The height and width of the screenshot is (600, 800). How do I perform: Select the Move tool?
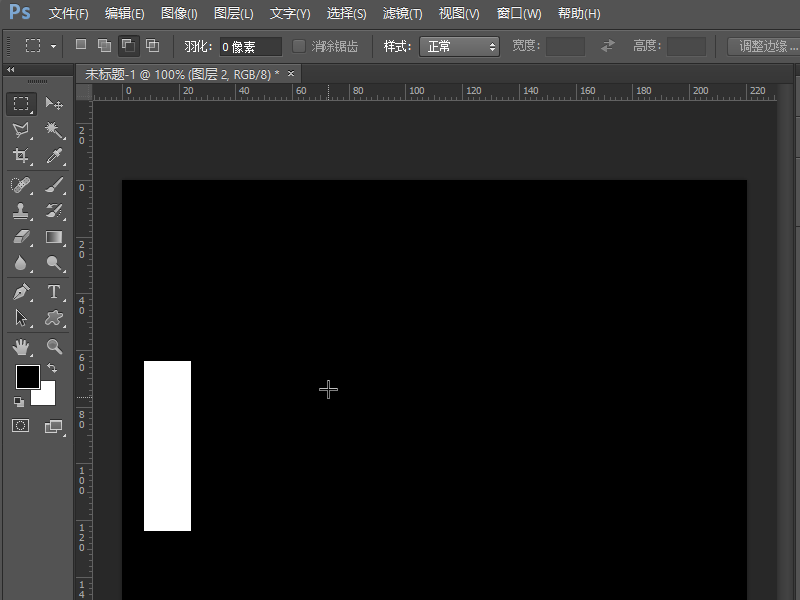click(54, 104)
